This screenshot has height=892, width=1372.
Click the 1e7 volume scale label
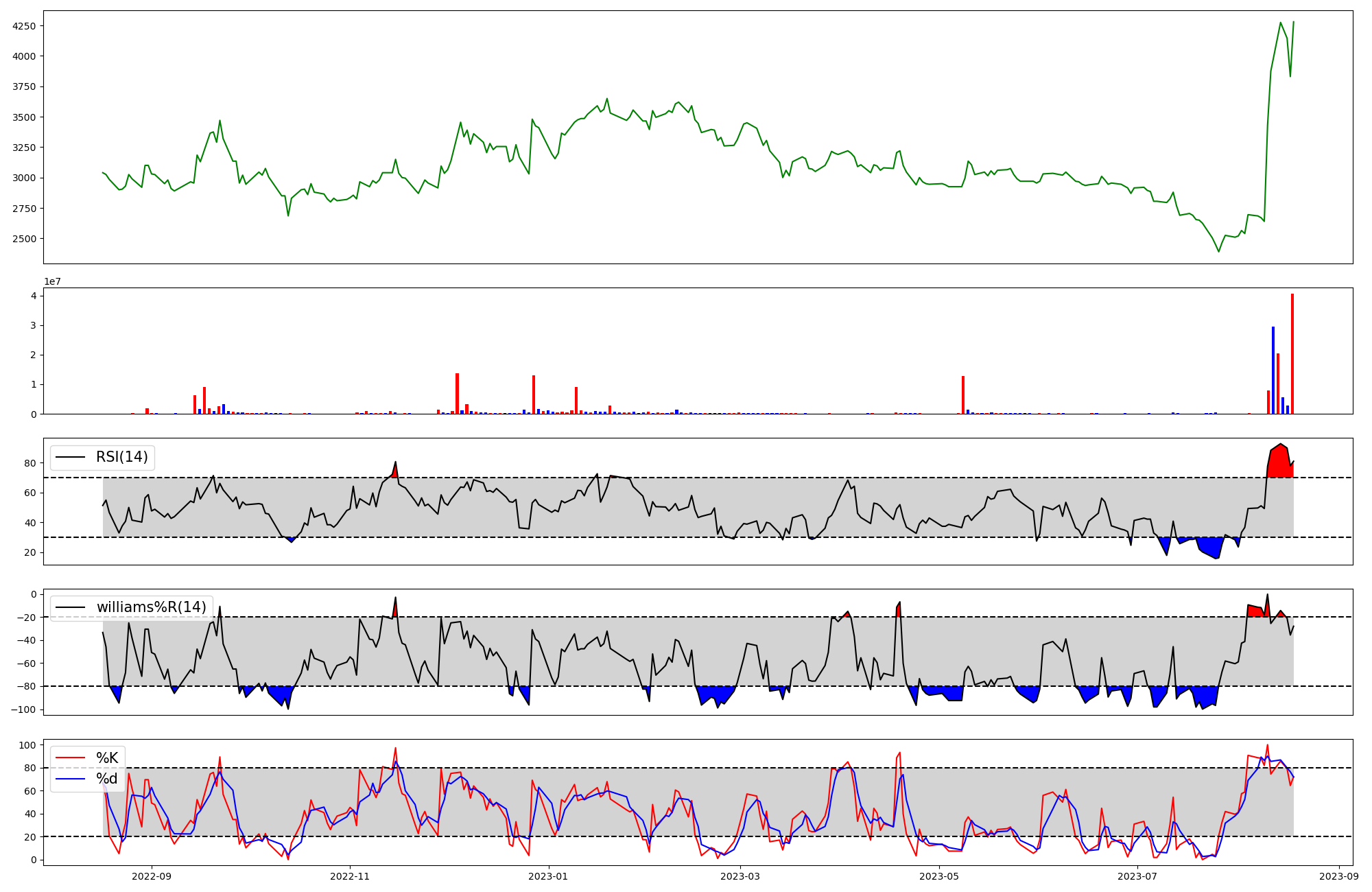[x=52, y=282]
